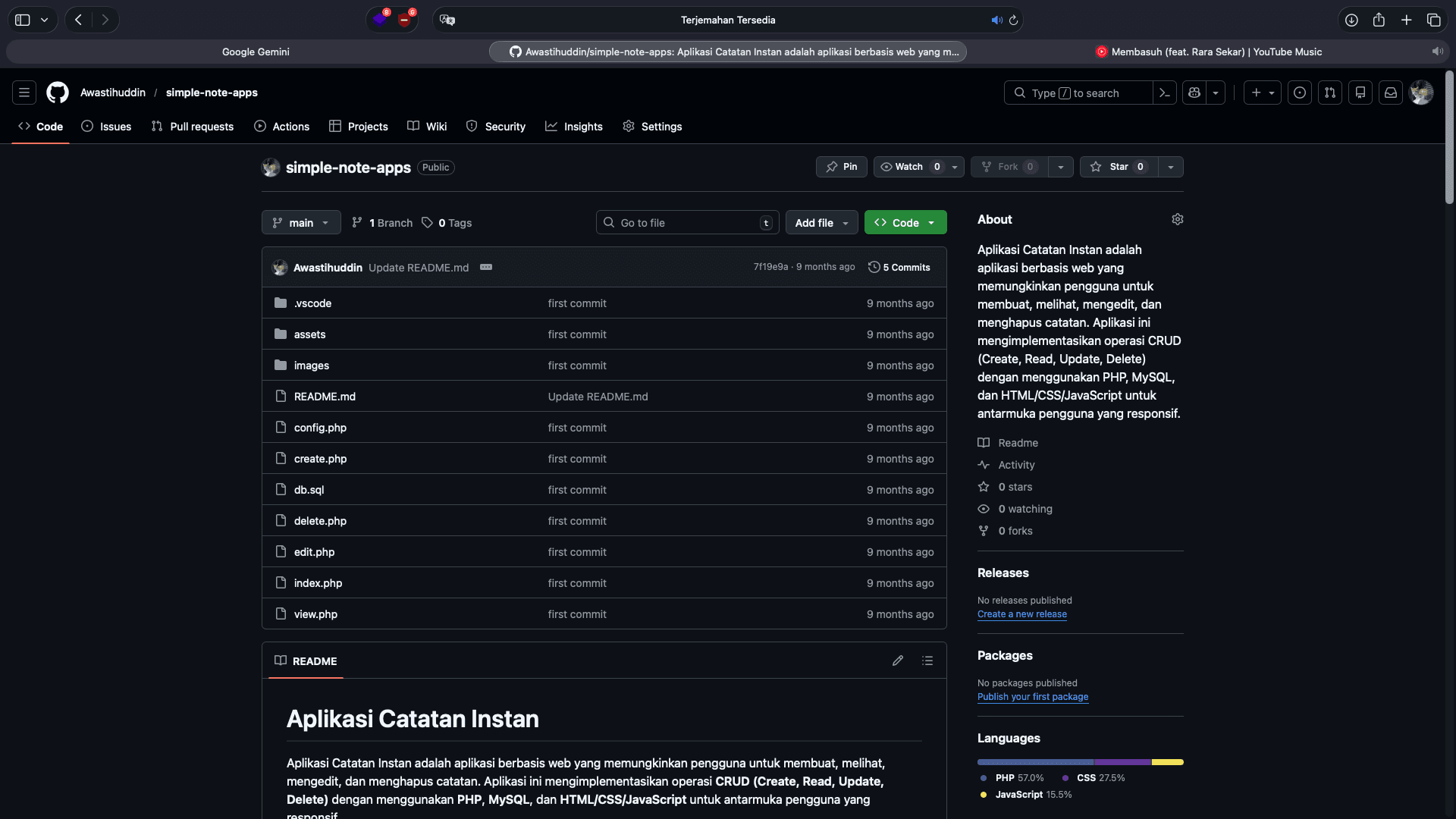The image size is (1456, 819).
Task: Expand the Fork options arrow
Action: (1061, 167)
